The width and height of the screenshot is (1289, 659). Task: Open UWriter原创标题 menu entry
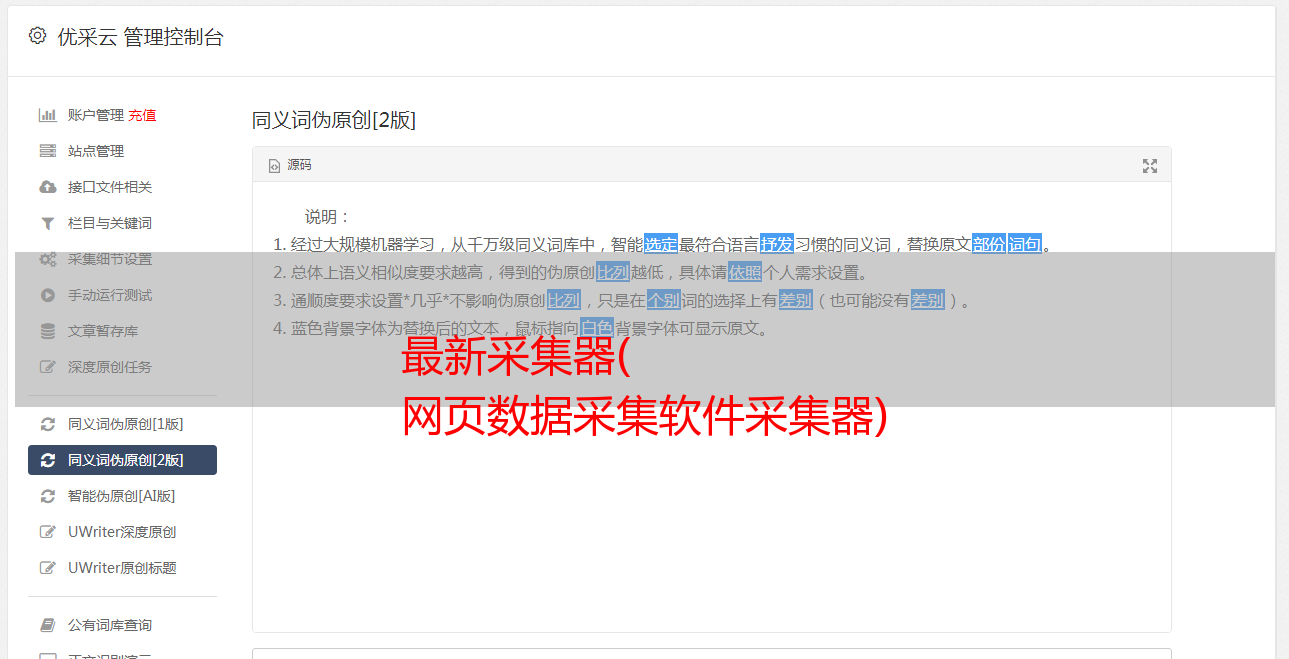tap(122, 568)
